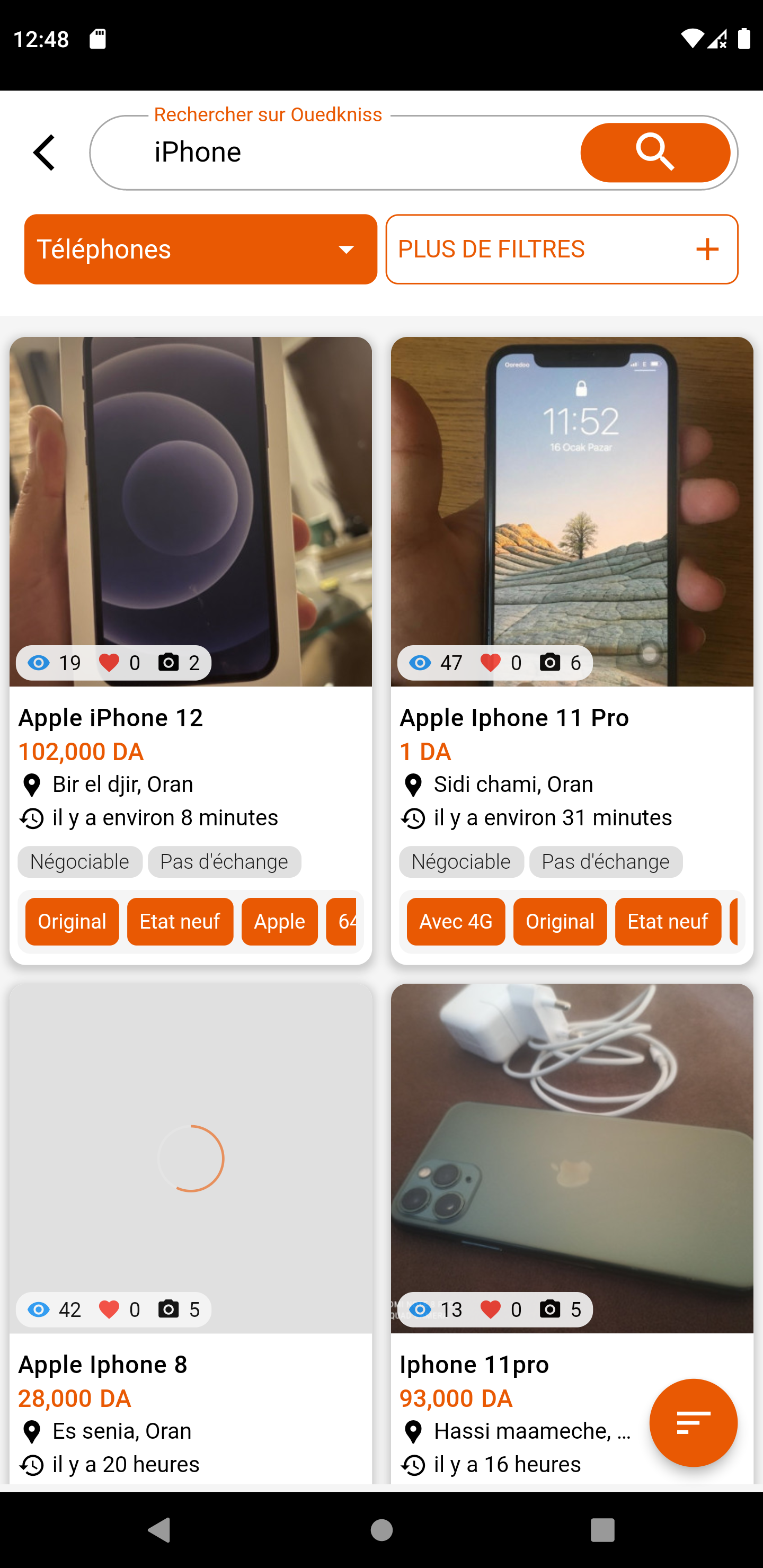
Task: Expand PLUS DE FILTRES plus sign
Action: click(707, 249)
